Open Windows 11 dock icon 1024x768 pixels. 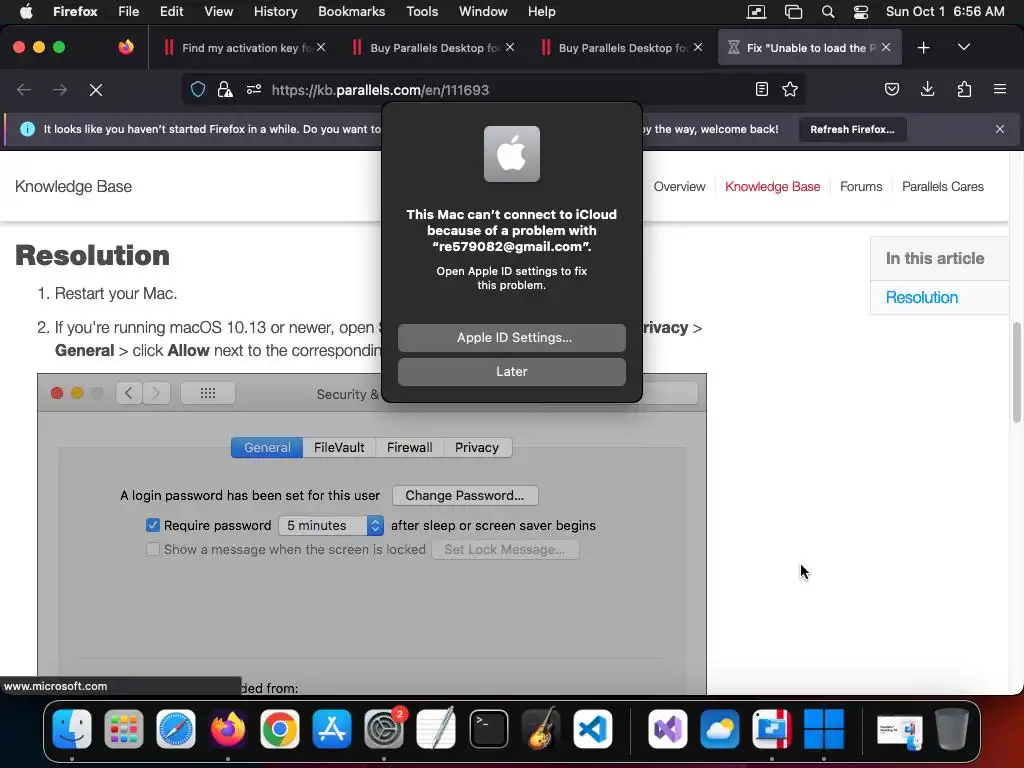[x=824, y=729]
